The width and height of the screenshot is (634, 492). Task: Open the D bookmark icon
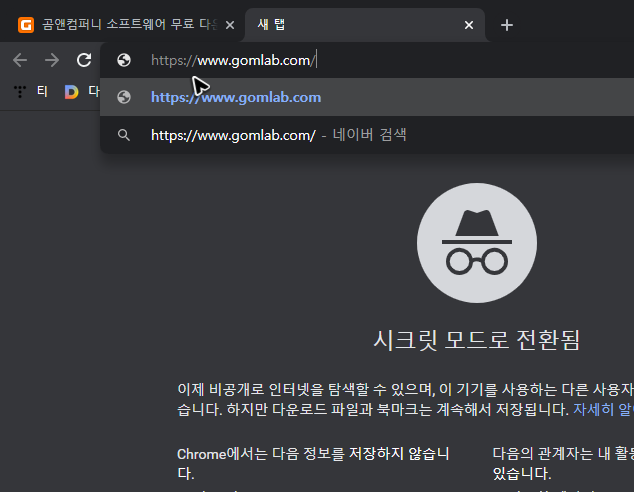click(71, 92)
